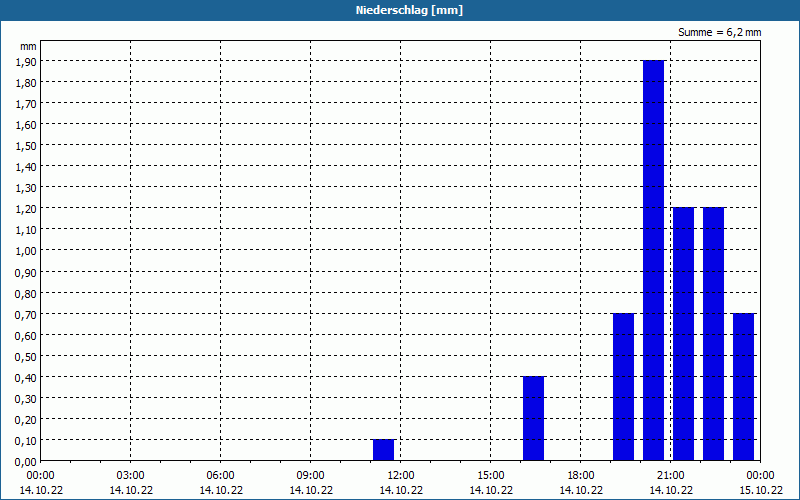This screenshot has height=500, width=800.
Task: Select the 0,70 mm bar before 21:00
Action: click(x=623, y=387)
